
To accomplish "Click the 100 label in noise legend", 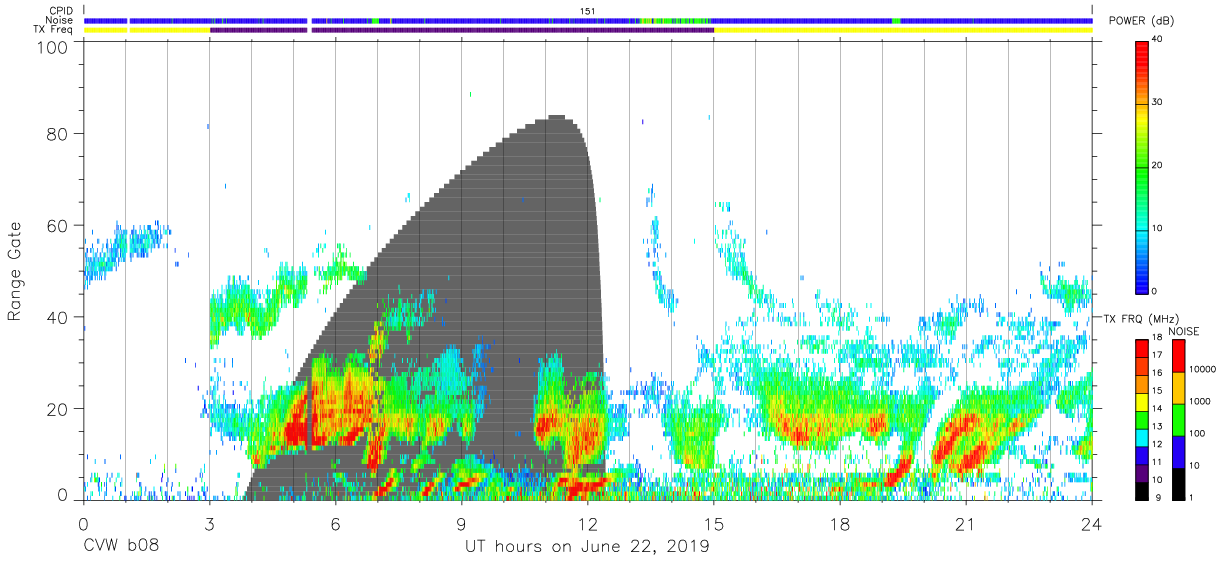I will coord(1195,433).
